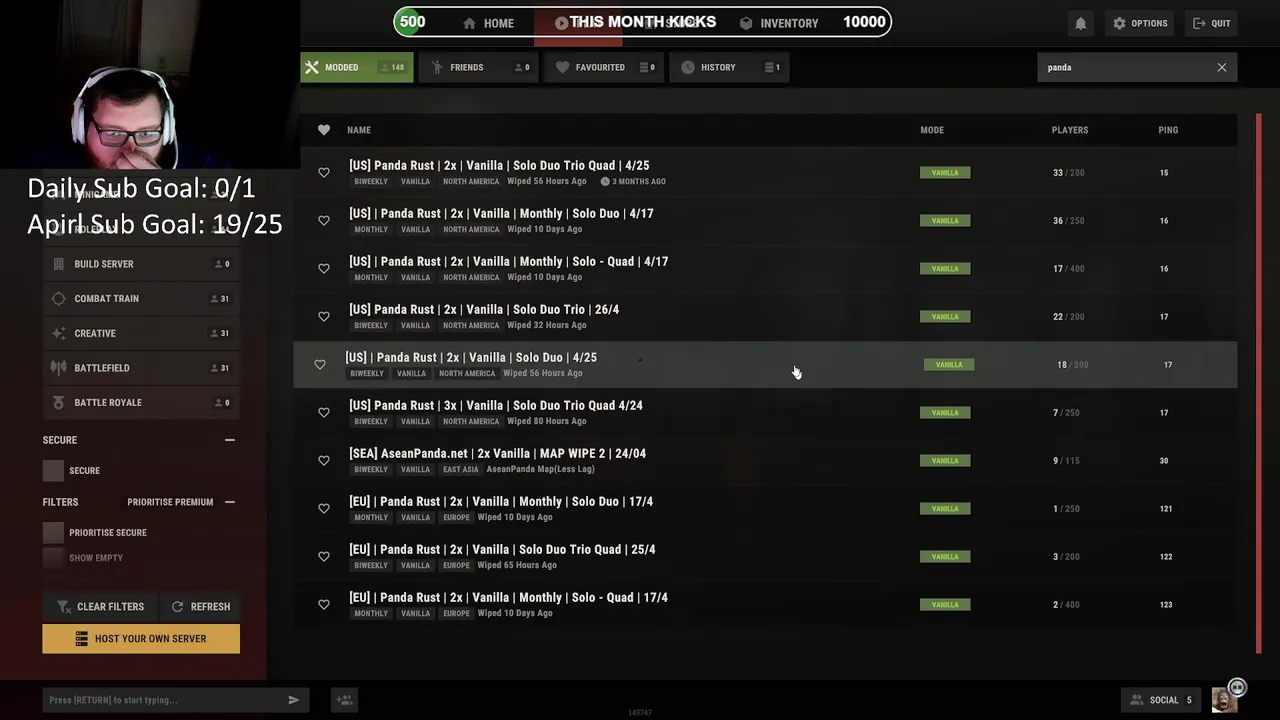Select the Combat Train category
1280x720 pixels.
click(141, 299)
